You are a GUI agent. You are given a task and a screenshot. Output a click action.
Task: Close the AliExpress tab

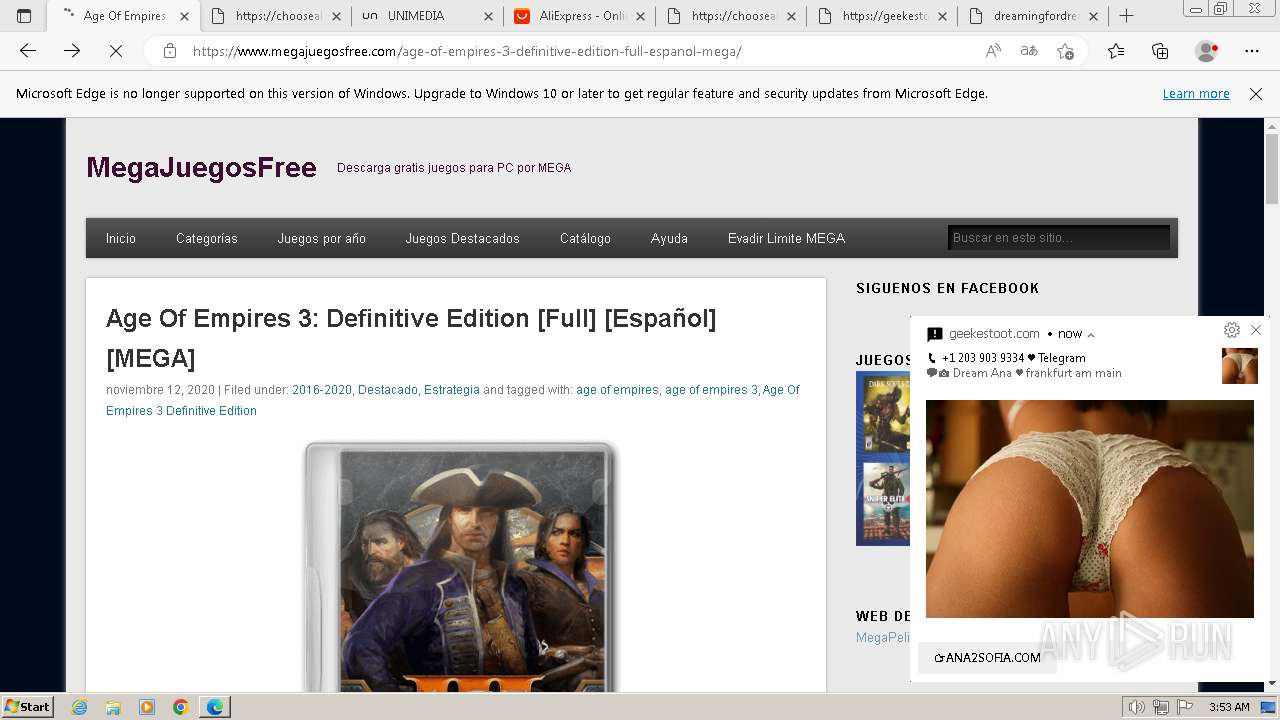[639, 16]
